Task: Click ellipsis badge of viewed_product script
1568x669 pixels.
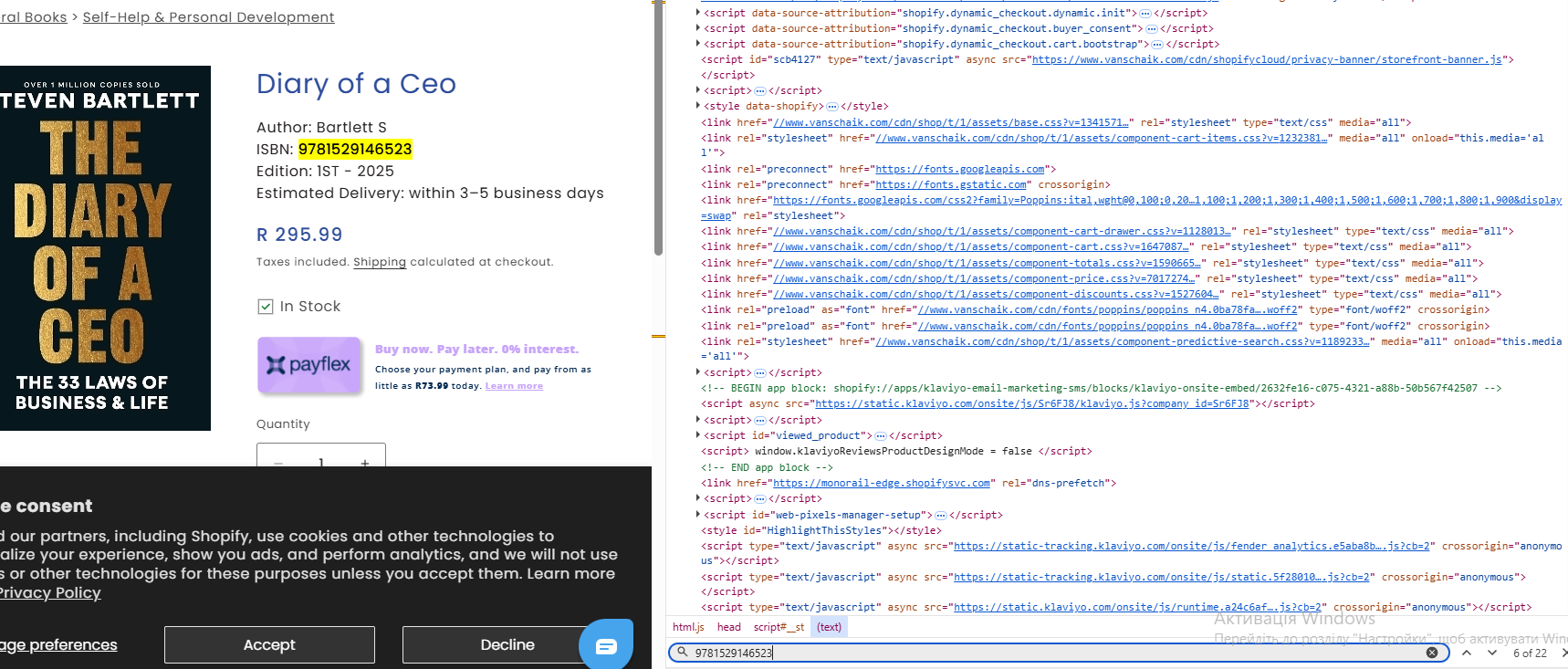Action: click(x=881, y=436)
